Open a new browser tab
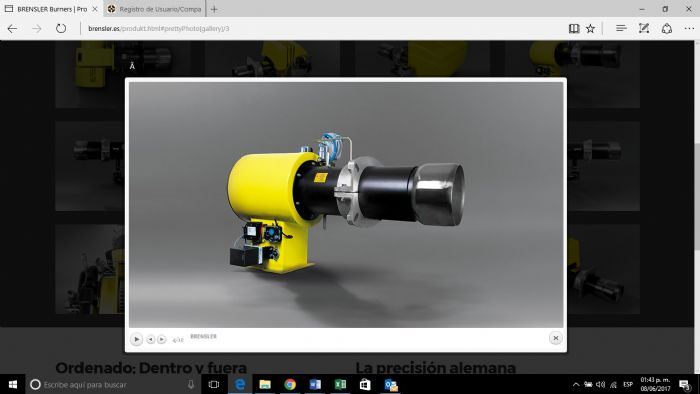 pos(214,9)
